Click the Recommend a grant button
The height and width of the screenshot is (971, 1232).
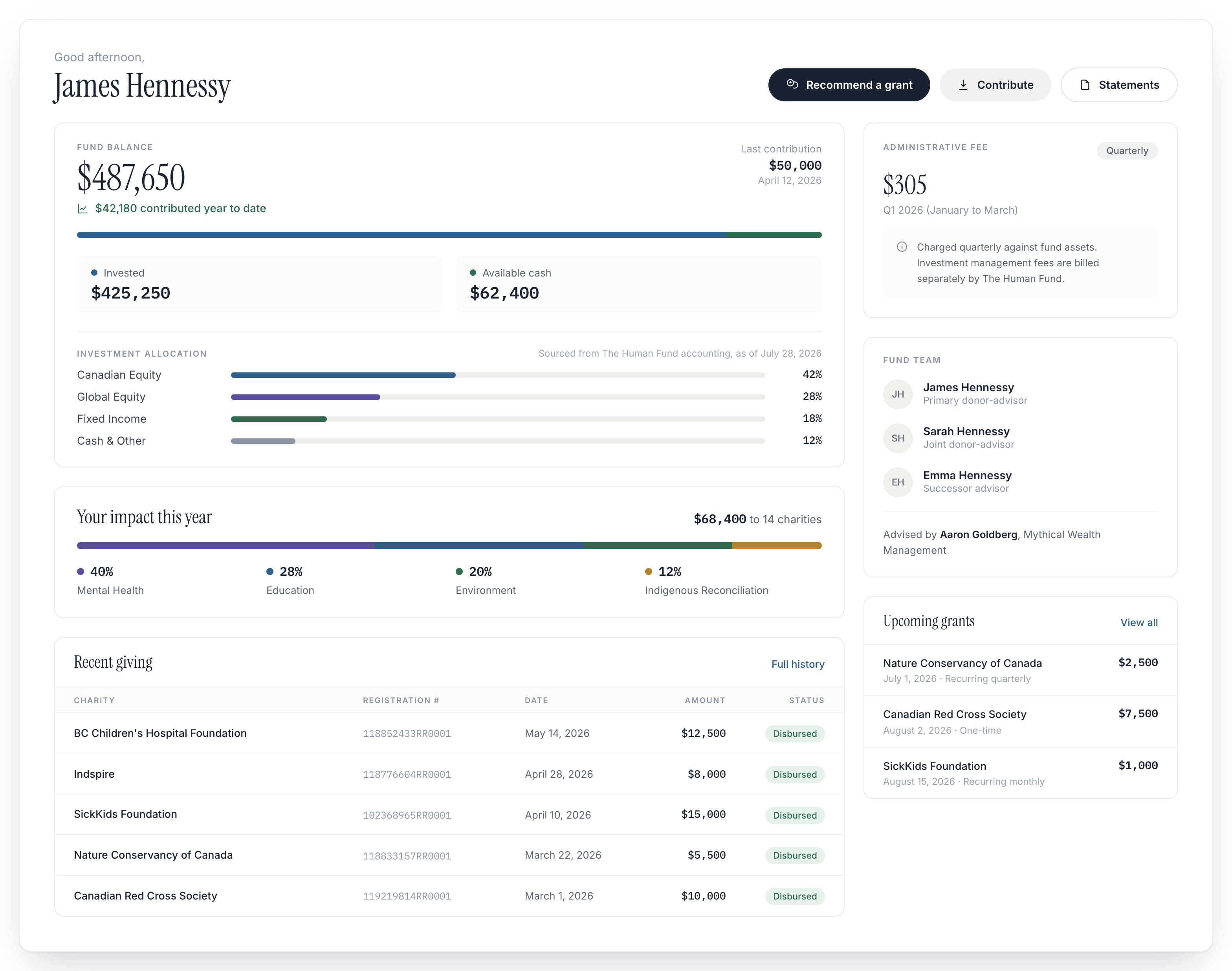(849, 85)
